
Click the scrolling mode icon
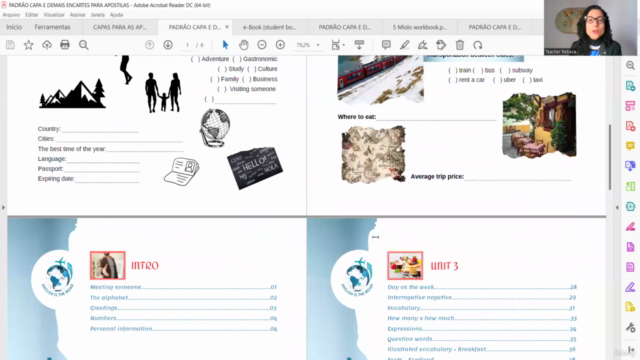(x=359, y=45)
